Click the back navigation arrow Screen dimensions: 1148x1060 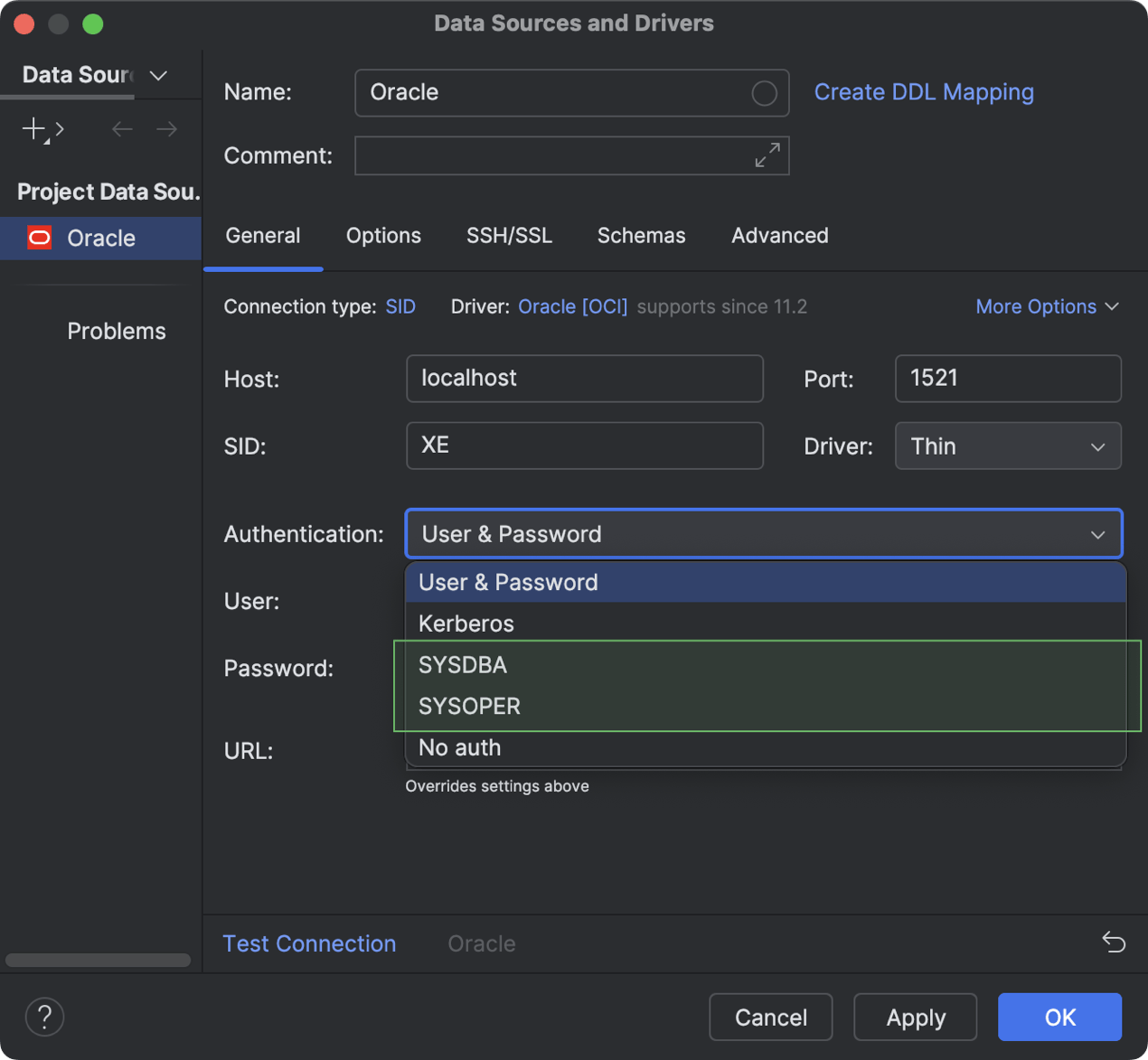(122, 129)
